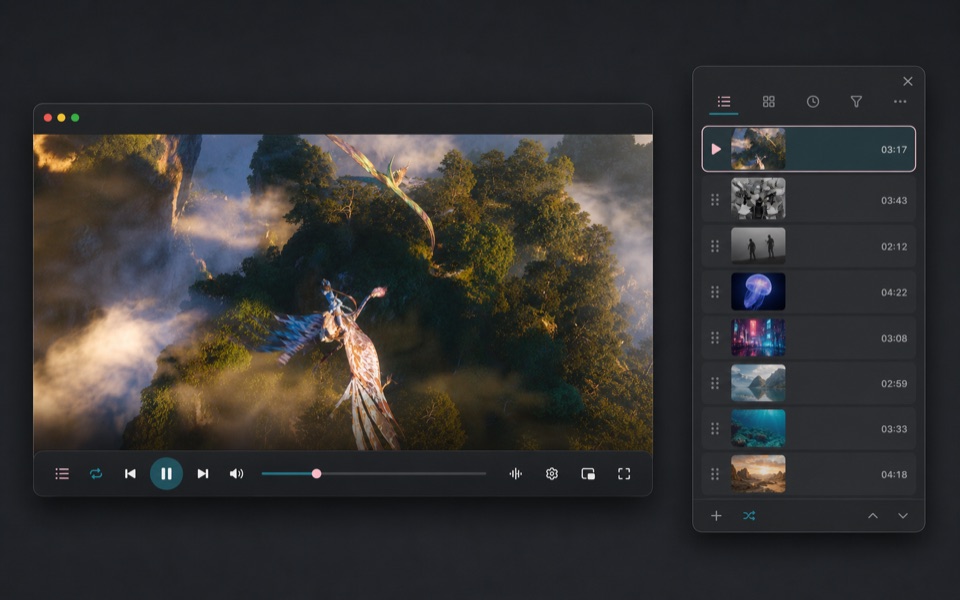Click the drag handle of the 03:43 item
This screenshot has width=960, height=600.
tap(714, 200)
